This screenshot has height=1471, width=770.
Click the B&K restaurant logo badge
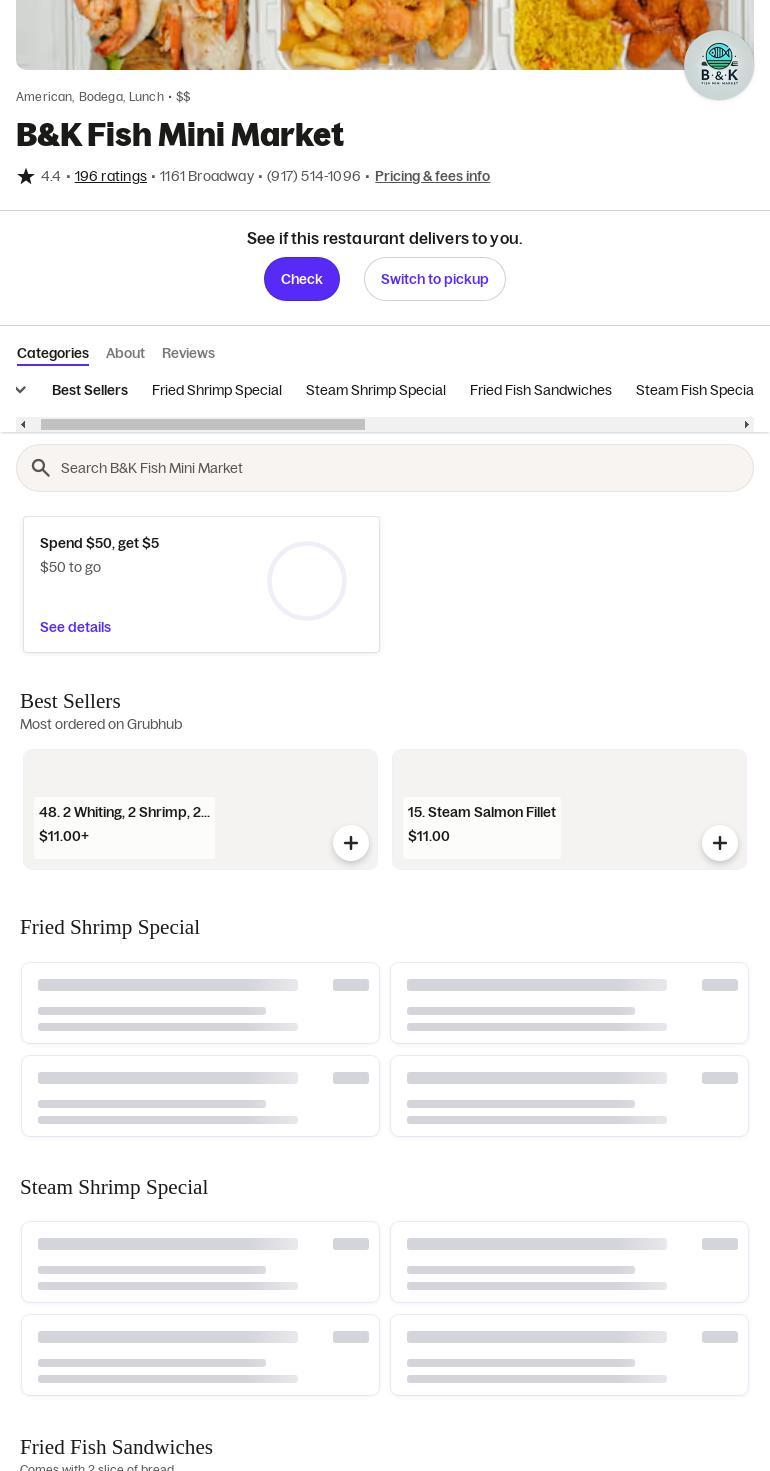pos(718,65)
